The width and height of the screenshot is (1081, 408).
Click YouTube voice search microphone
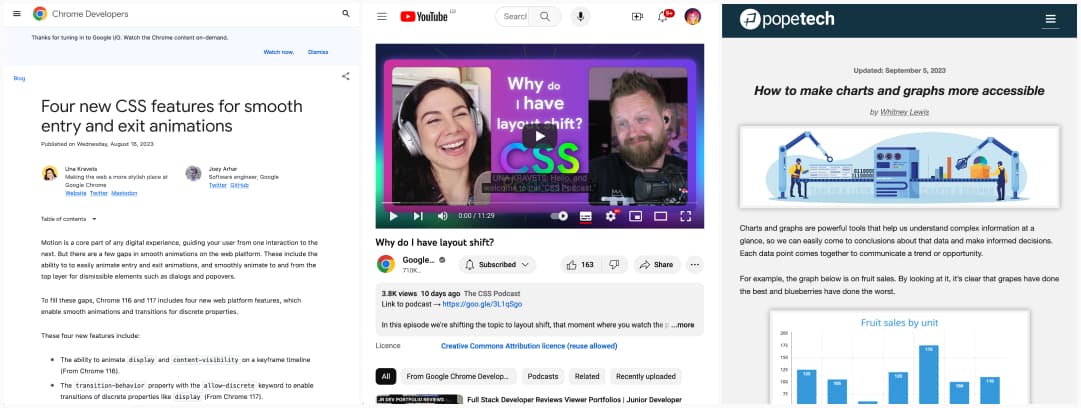(x=581, y=16)
